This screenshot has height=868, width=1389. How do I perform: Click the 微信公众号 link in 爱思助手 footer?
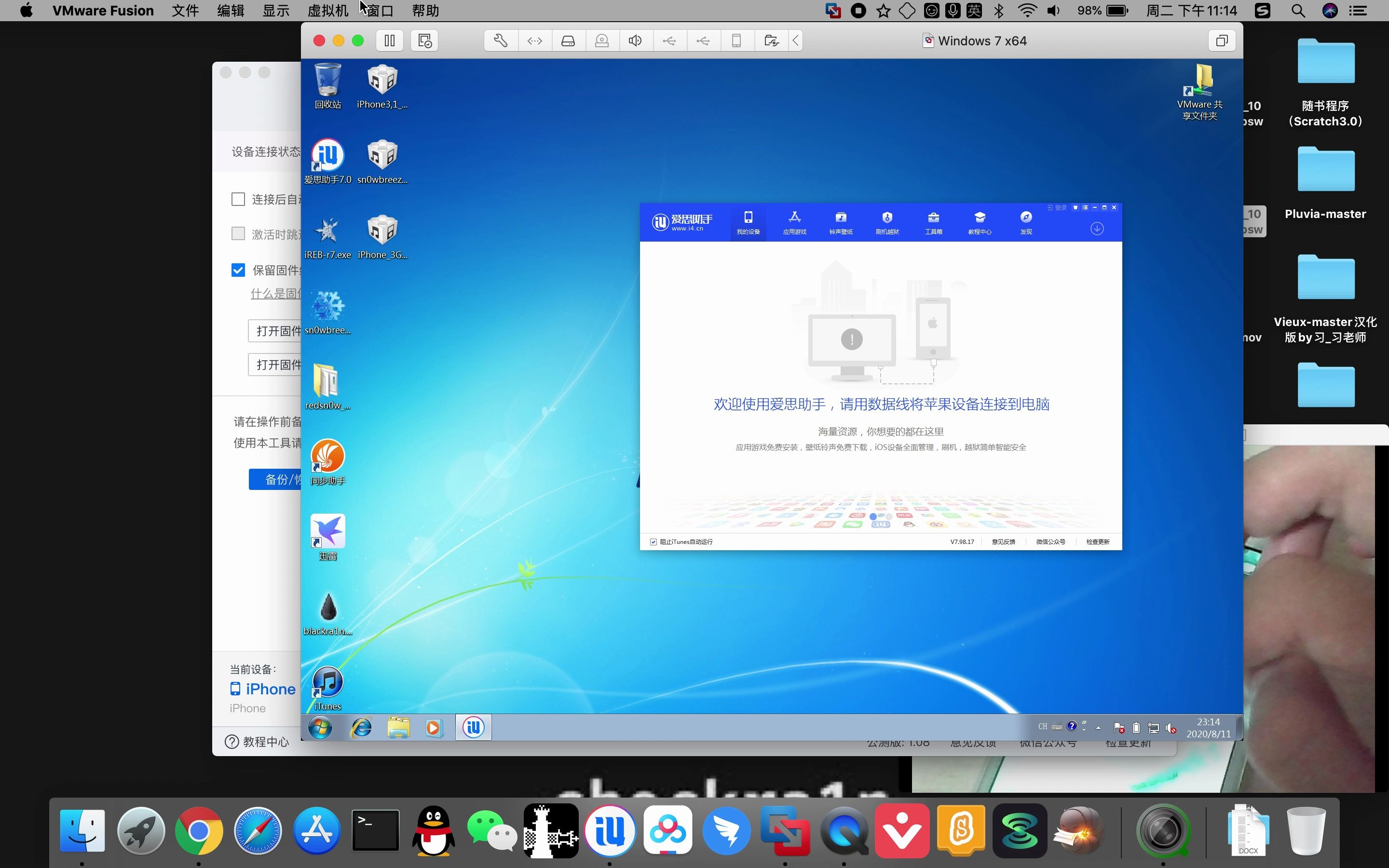[1050, 542]
